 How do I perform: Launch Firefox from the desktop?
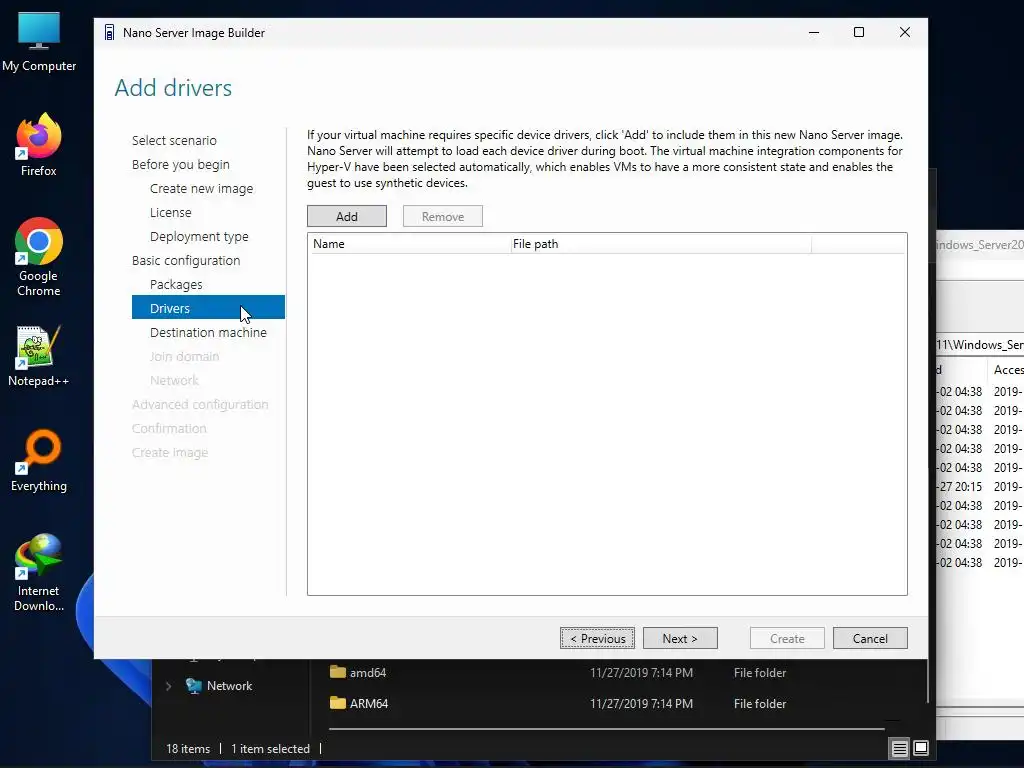(x=39, y=144)
